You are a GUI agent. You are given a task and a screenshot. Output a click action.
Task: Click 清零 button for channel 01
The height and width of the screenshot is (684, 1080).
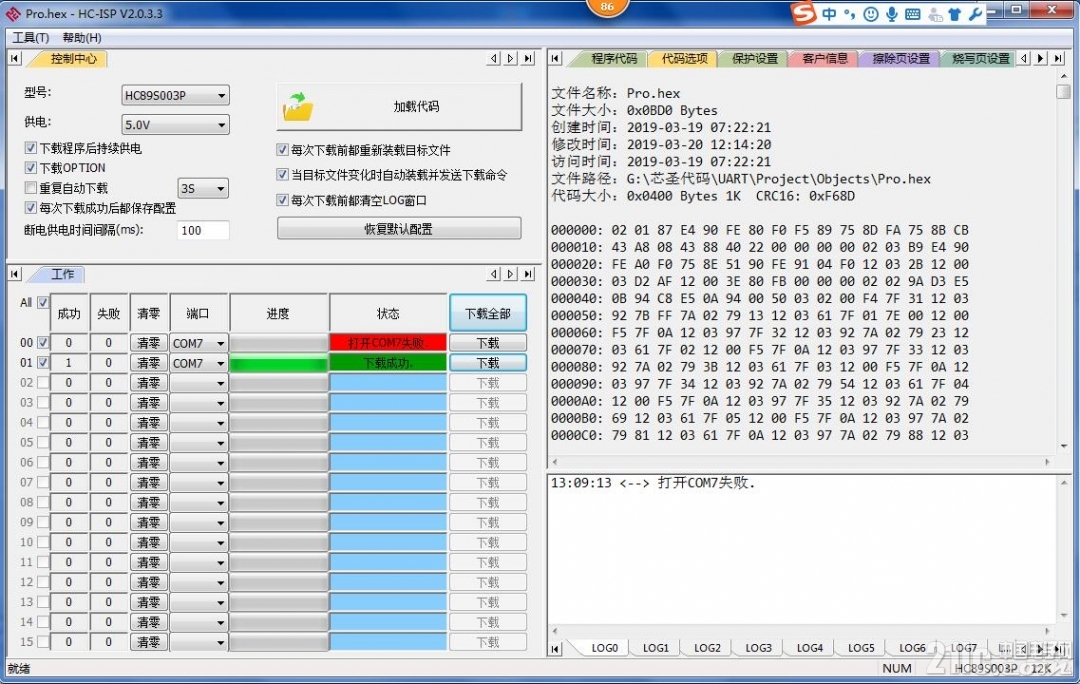tap(149, 363)
